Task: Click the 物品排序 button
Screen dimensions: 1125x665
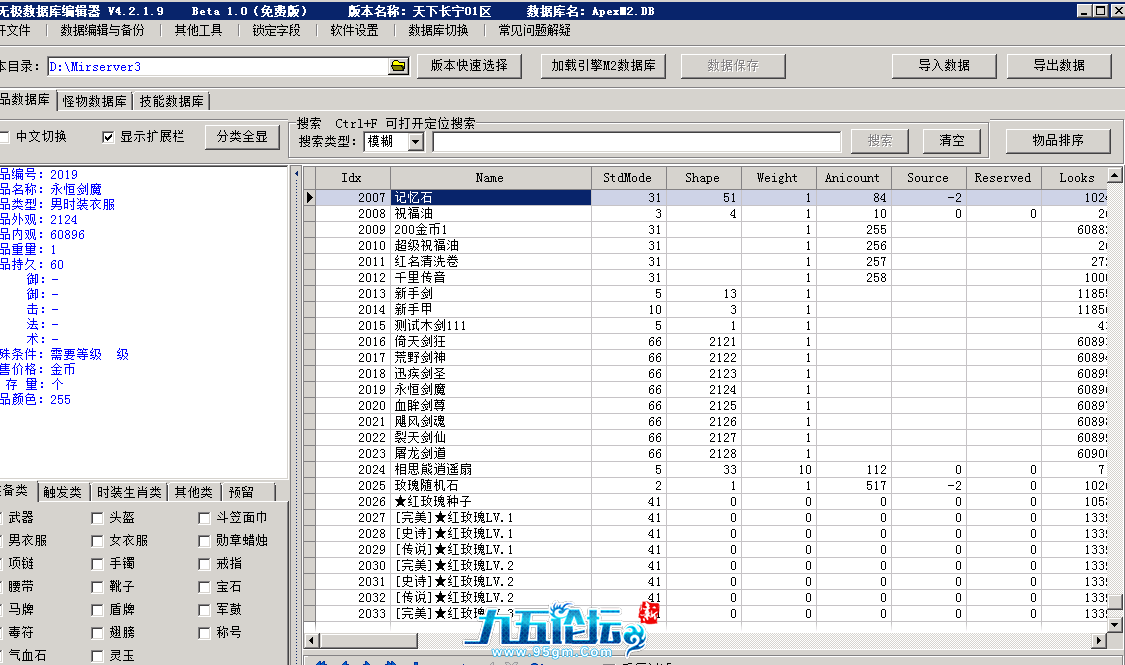Action: coord(1058,140)
